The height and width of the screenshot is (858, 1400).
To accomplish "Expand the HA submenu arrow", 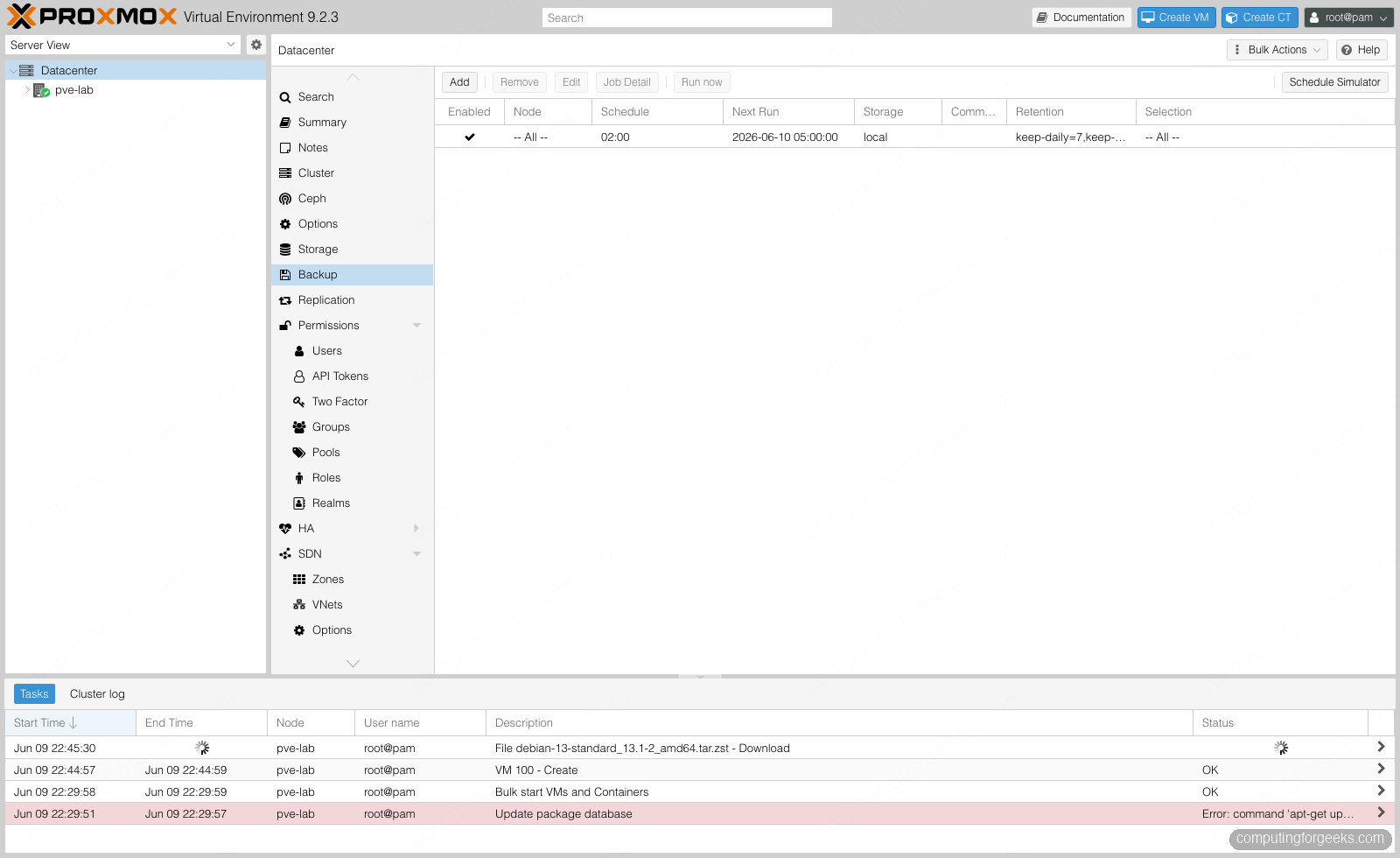I will 416,529.
